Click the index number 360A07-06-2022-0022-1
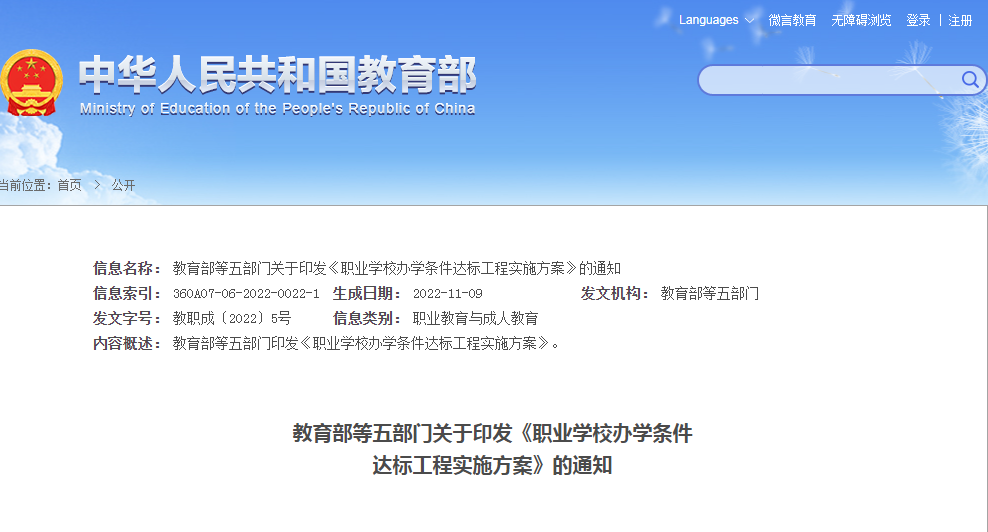988x532 pixels. tap(246, 294)
